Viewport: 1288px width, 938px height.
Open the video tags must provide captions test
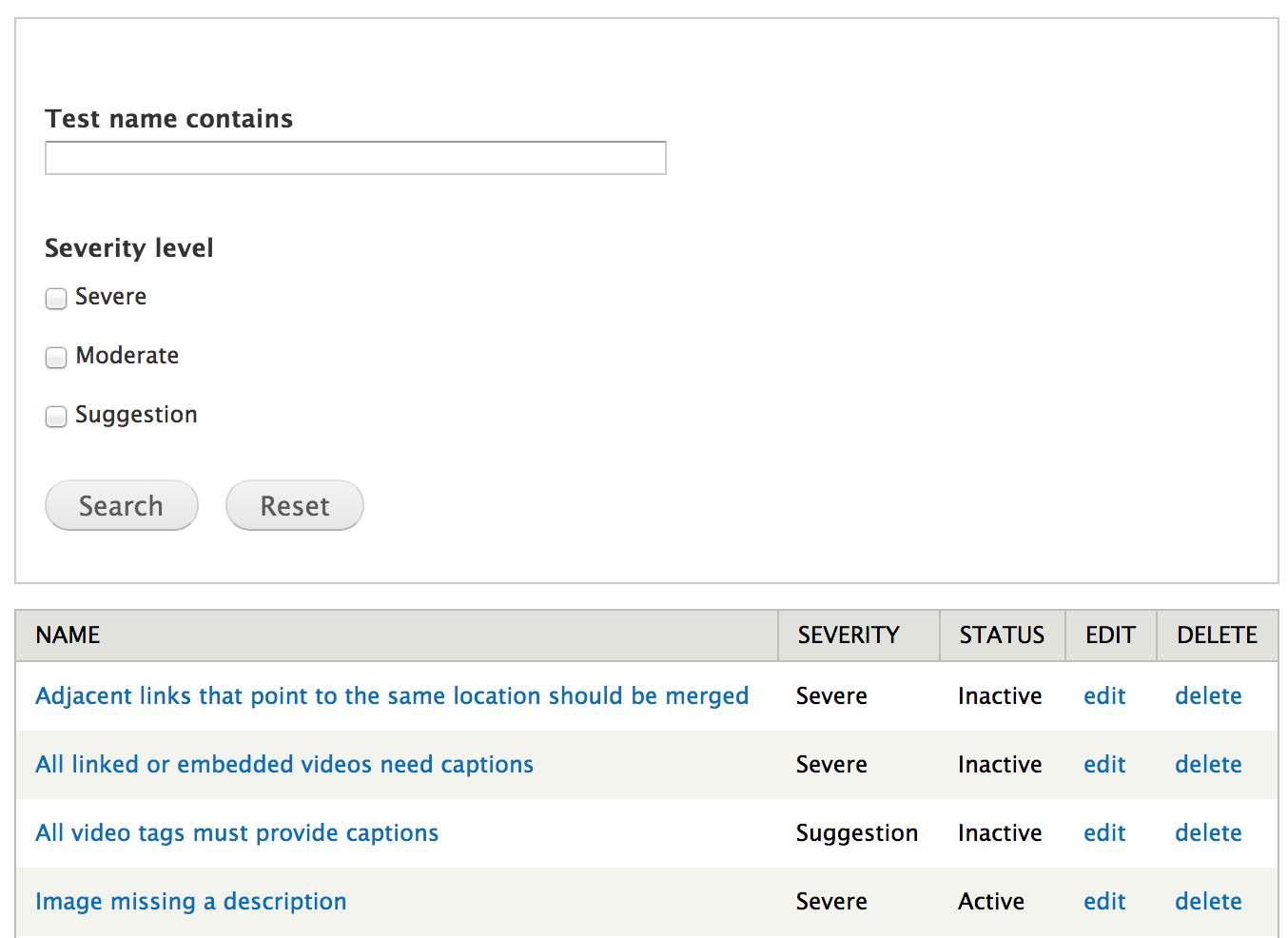tap(236, 832)
